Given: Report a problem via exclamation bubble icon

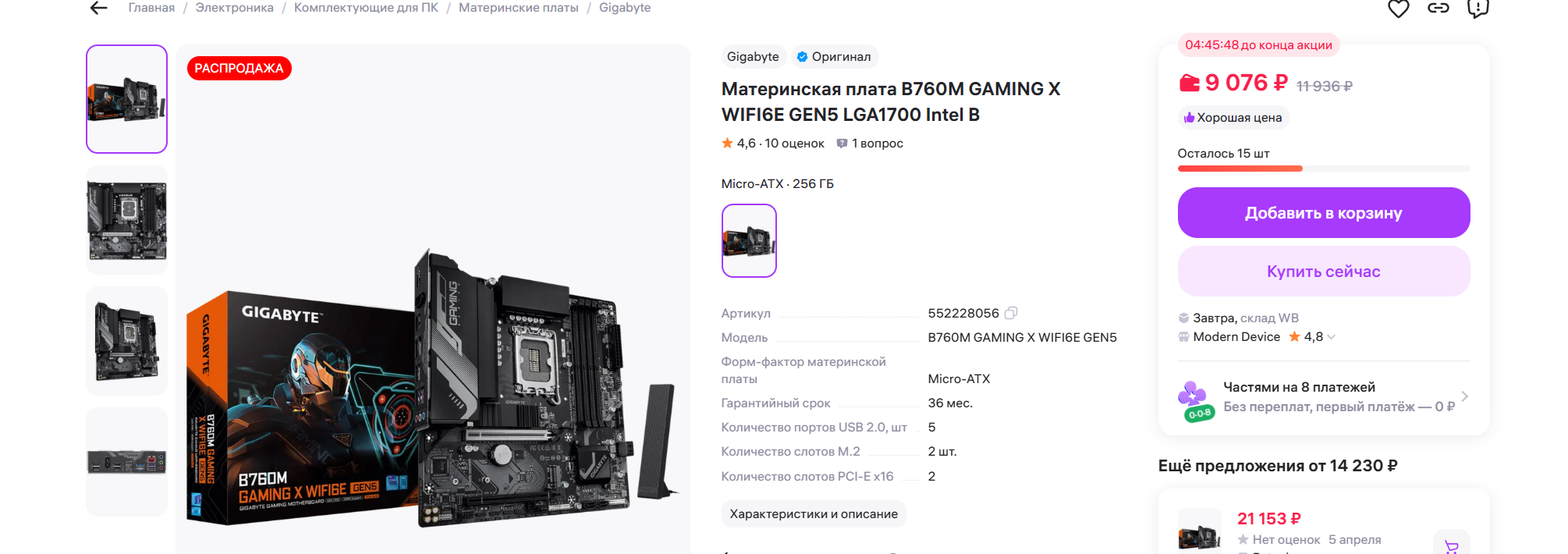Looking at the screenshot, I should pos(1478,9).
